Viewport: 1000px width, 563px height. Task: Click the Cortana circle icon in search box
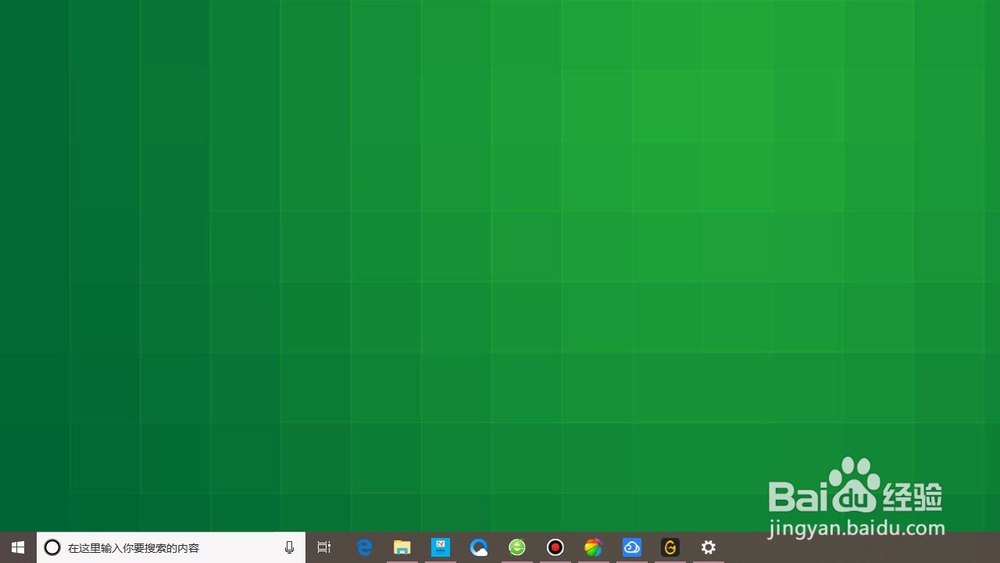52,547
